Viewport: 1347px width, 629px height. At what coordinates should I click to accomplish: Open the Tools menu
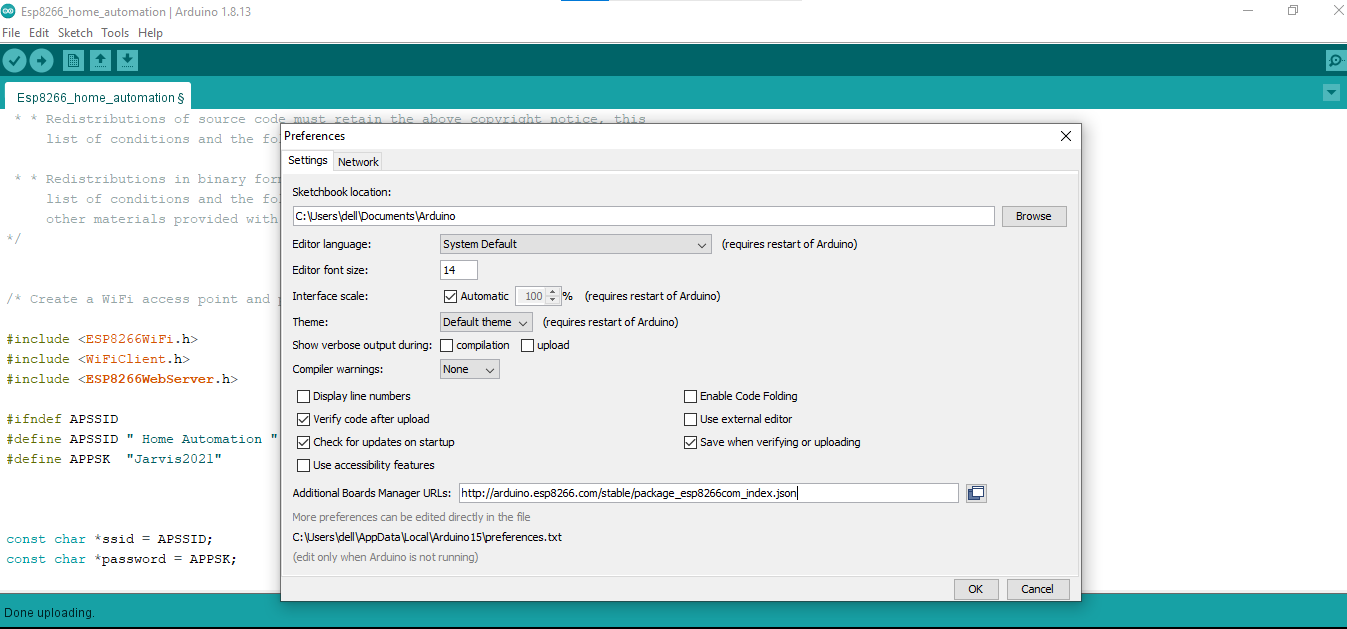(115, 33)
